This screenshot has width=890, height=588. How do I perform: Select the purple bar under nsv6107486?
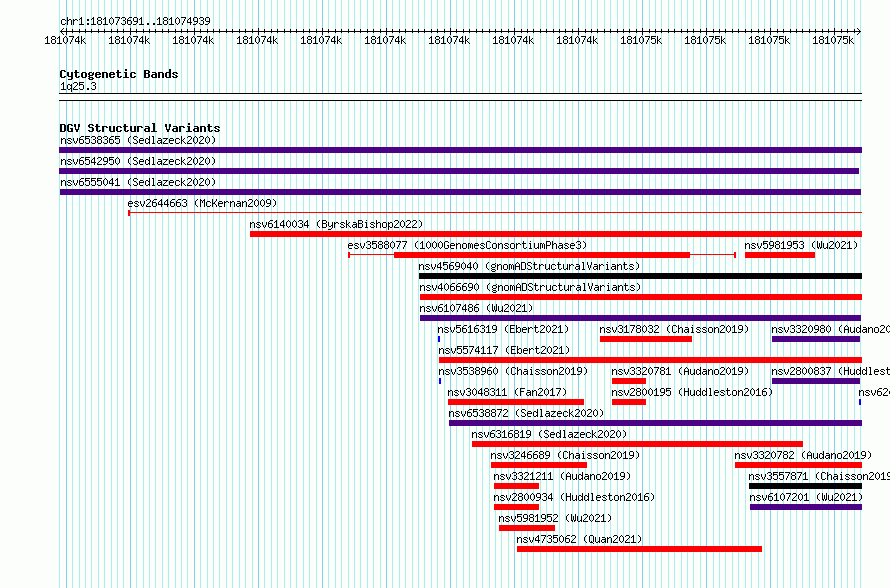click(x=640, y=318)
